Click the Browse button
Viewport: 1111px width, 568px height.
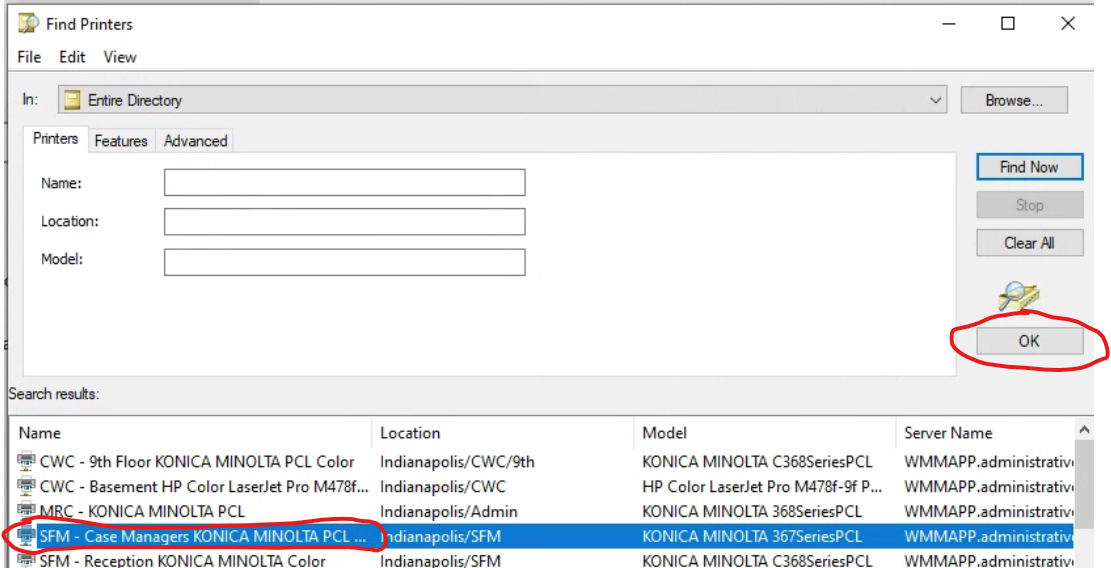[1013, 100]
